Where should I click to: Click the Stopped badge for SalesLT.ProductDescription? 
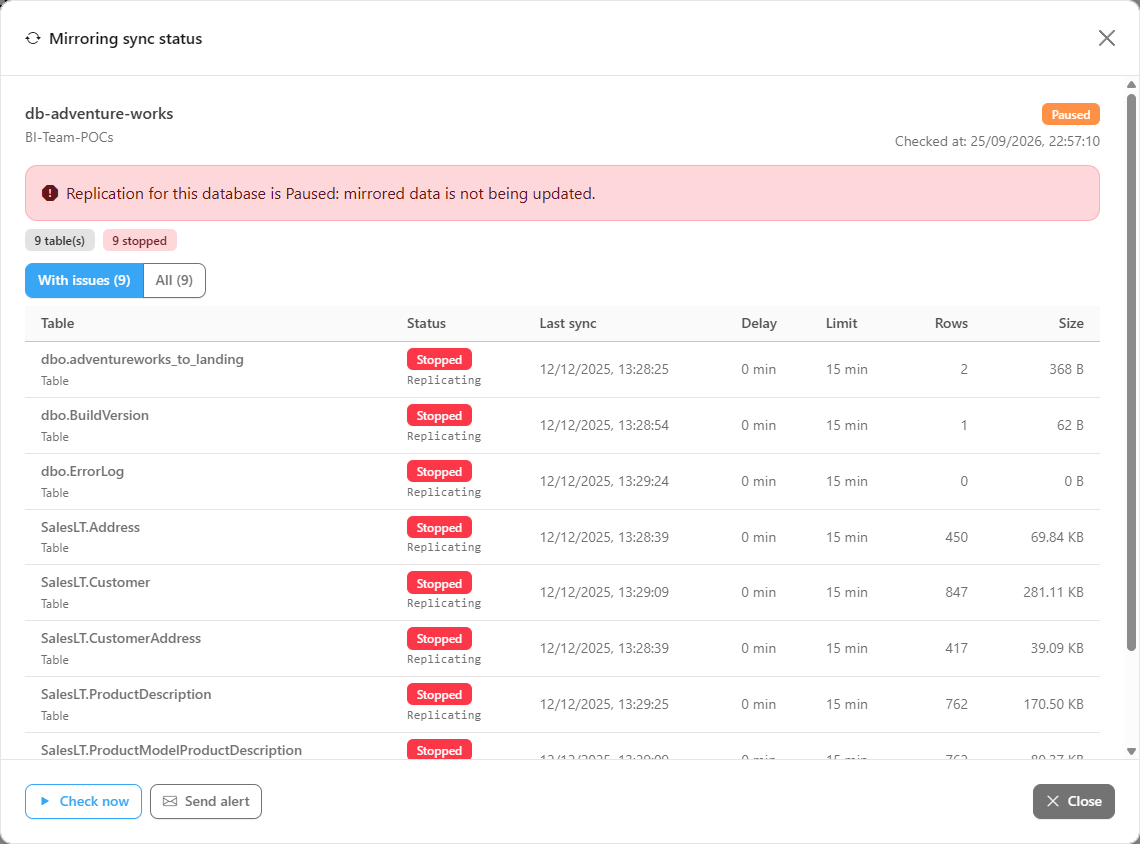pyautogui.click(x=439, y=695)
